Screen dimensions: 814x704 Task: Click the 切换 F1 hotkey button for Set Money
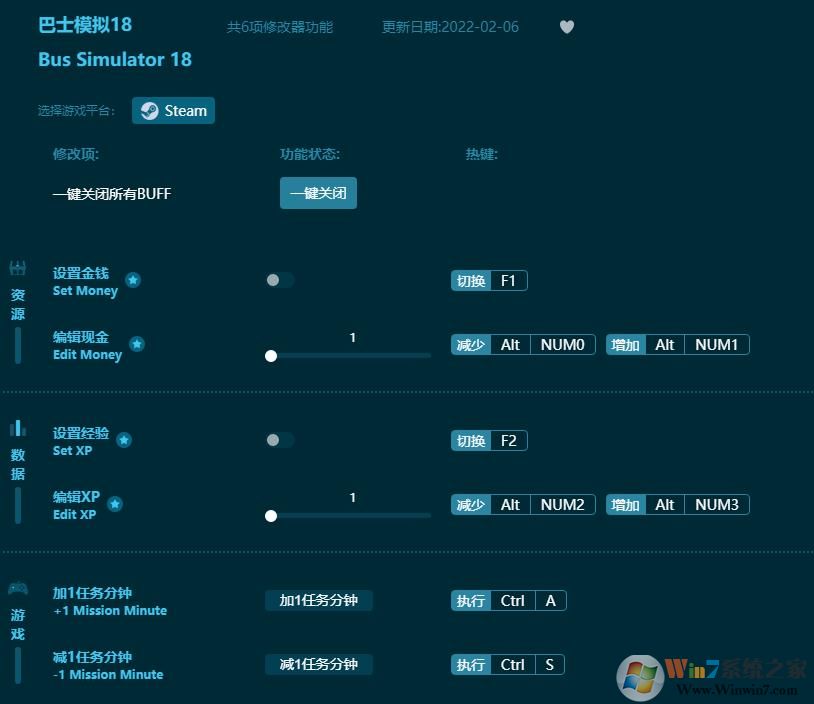click(x=489, y=280)
